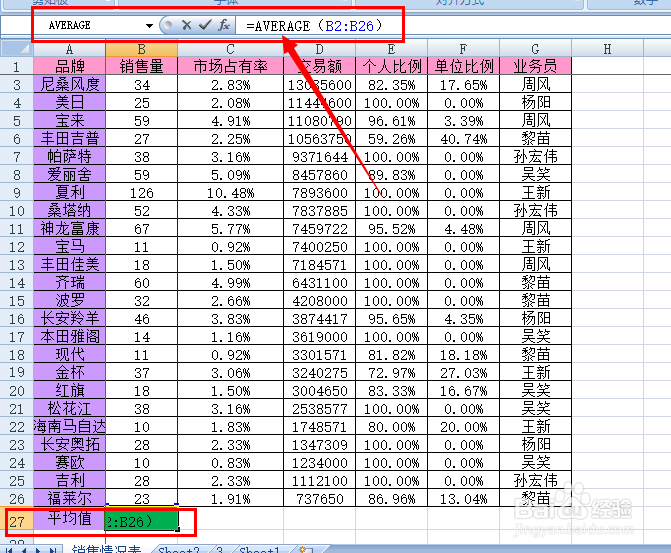The image size is (671, 553).
Task: Select the transaction amount 737650 cell
Action: 319,498
